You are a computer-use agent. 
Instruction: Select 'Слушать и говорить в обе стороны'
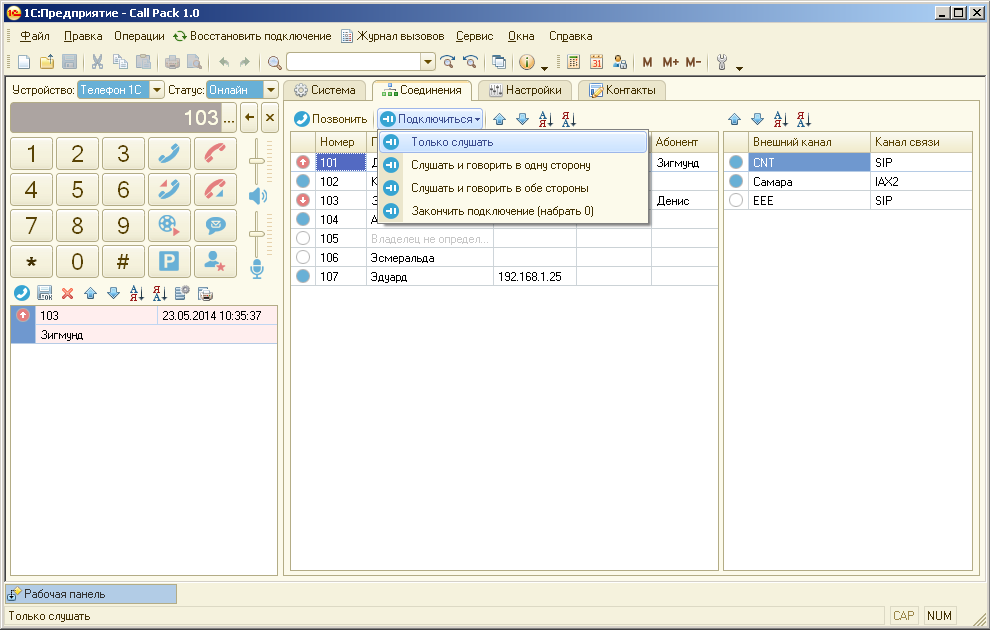499,188
